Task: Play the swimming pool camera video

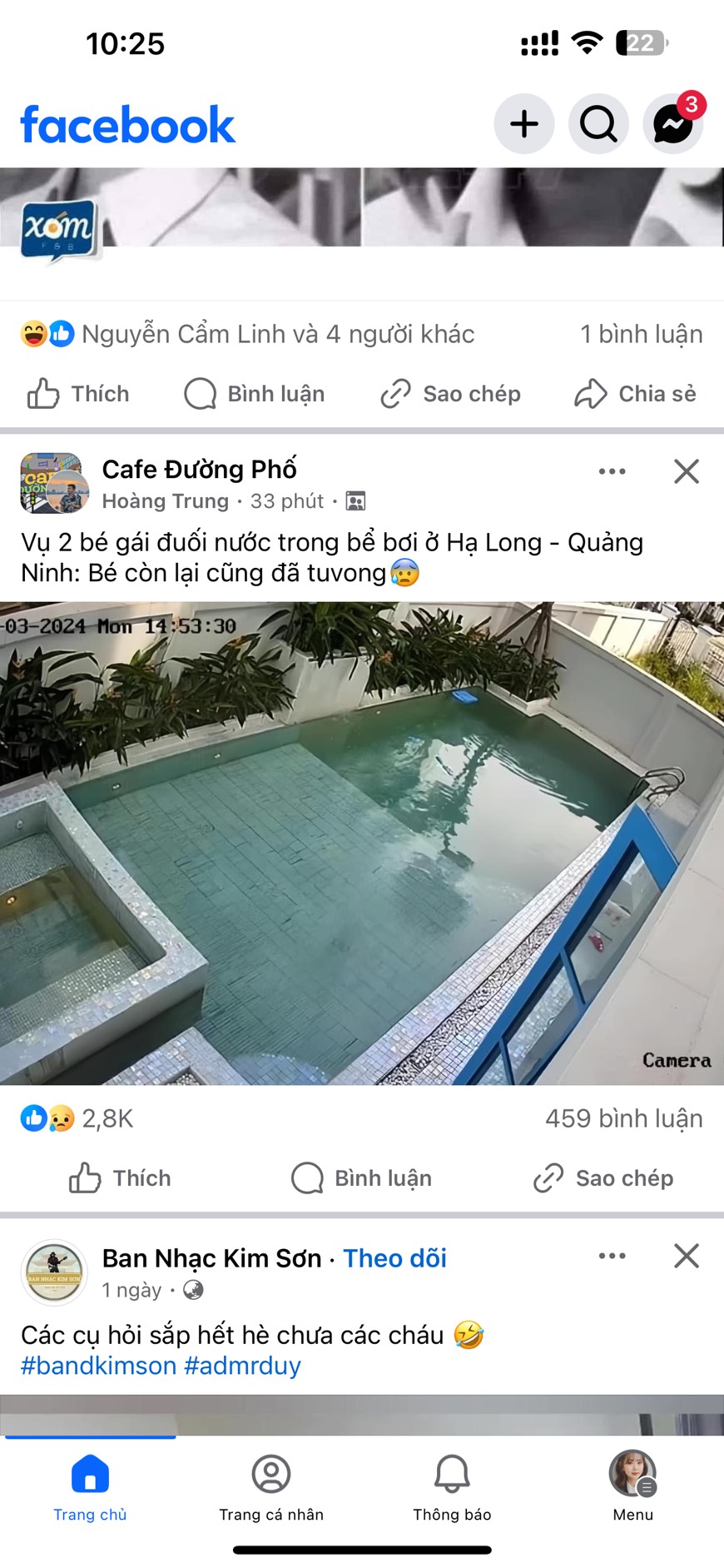Action: (x=362, y=843)
